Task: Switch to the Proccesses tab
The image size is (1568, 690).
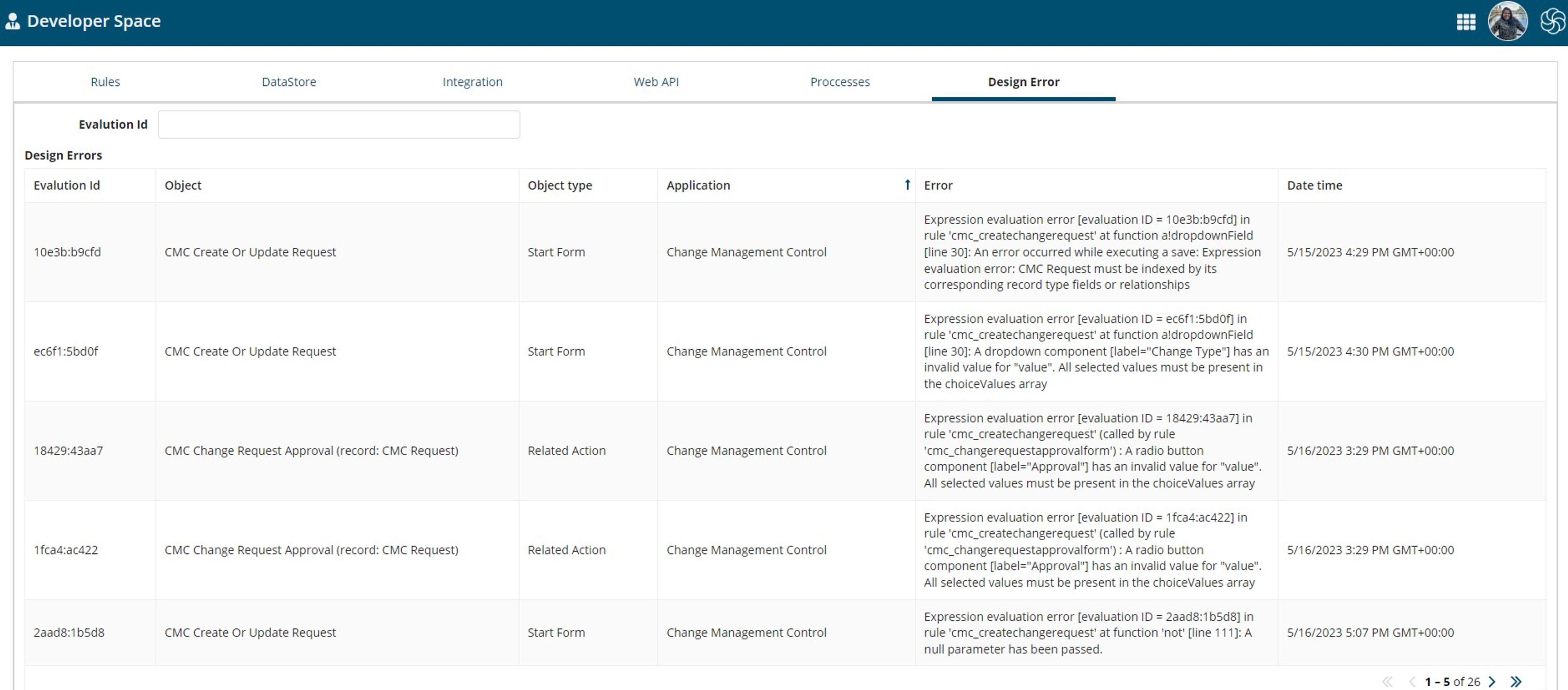Action: coord(840,82)
